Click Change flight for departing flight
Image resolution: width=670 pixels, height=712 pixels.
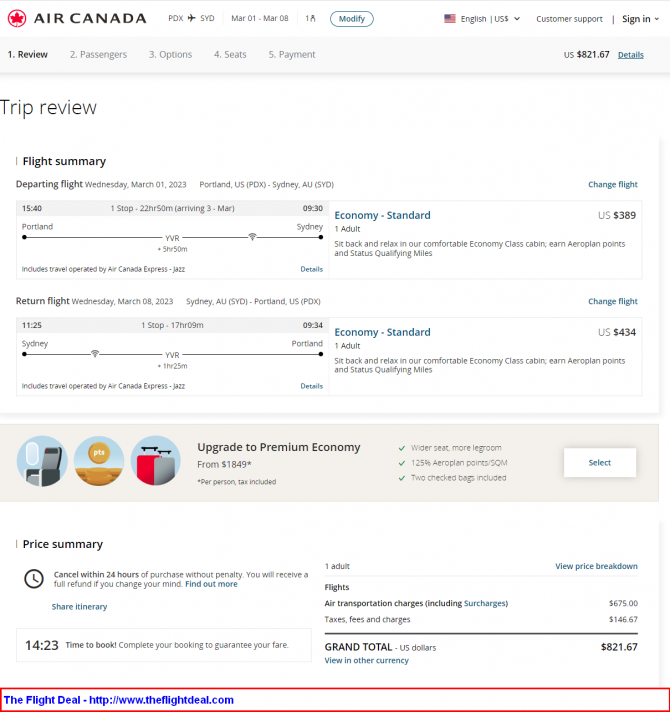613,184
